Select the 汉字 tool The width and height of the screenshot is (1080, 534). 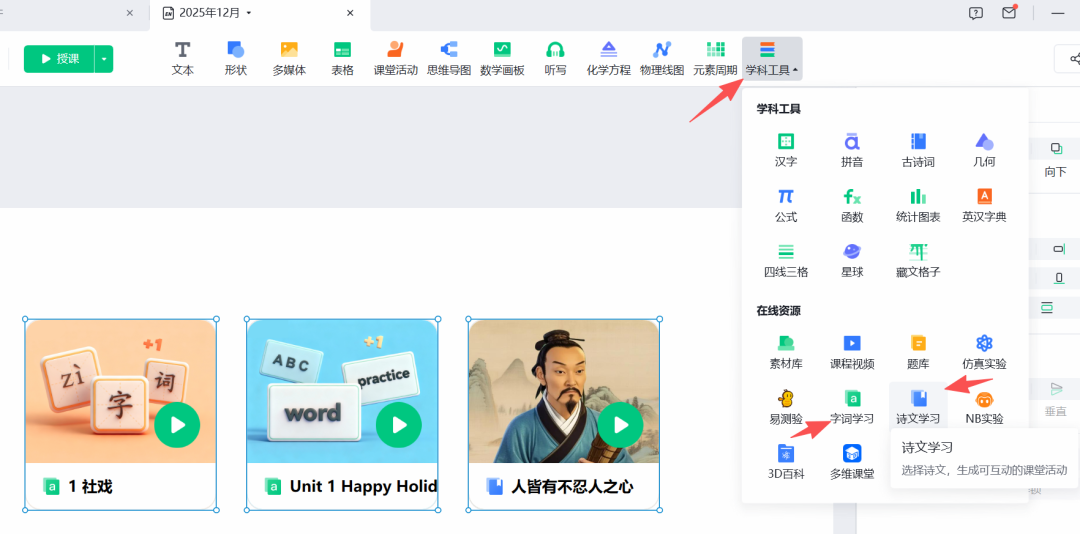click(x=786, y=151)
